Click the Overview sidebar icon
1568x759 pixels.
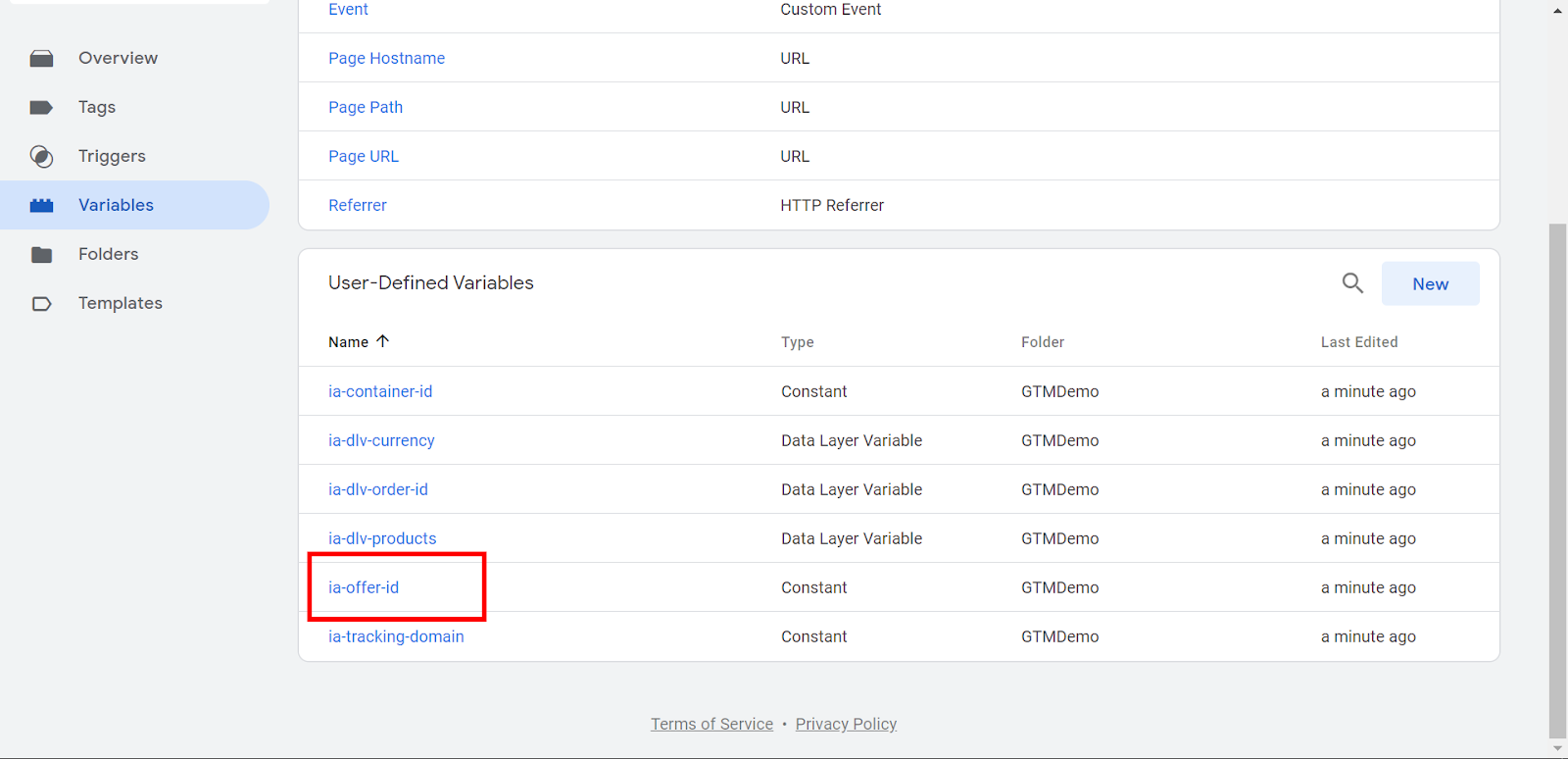click(x=41, y=59)
